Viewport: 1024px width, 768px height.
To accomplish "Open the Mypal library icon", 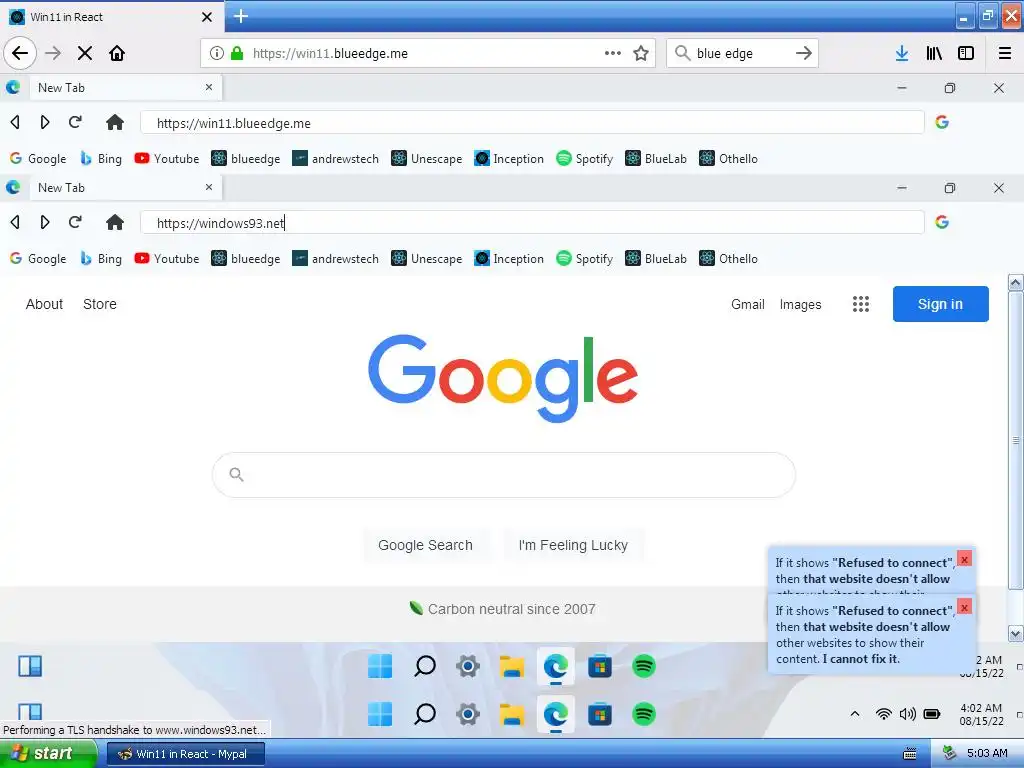I will (934, 53).
